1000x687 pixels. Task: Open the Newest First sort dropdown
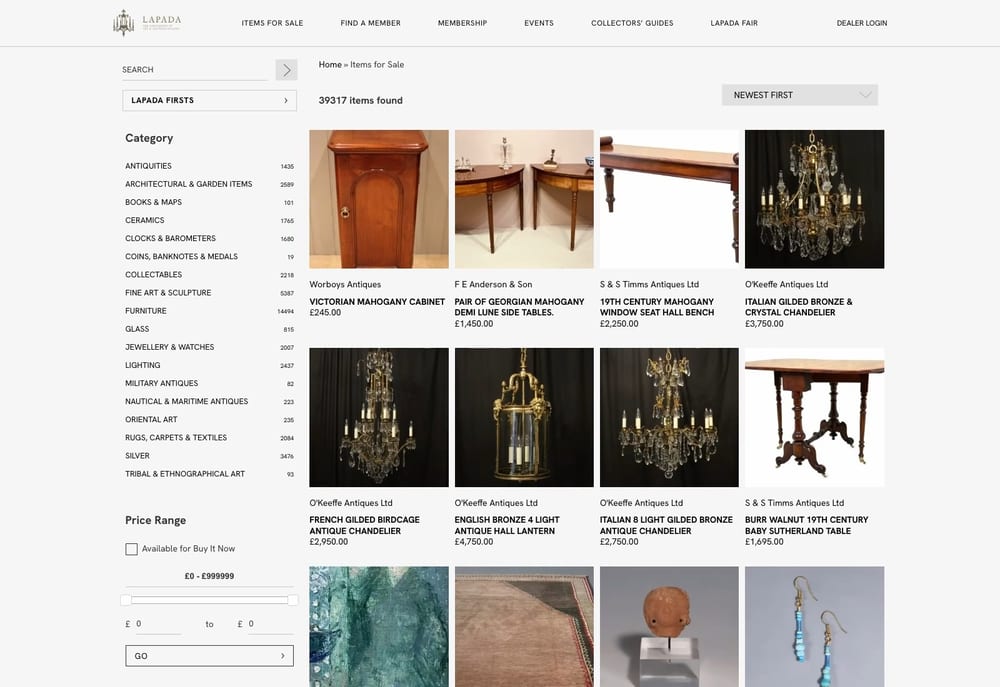coord(799,95)
